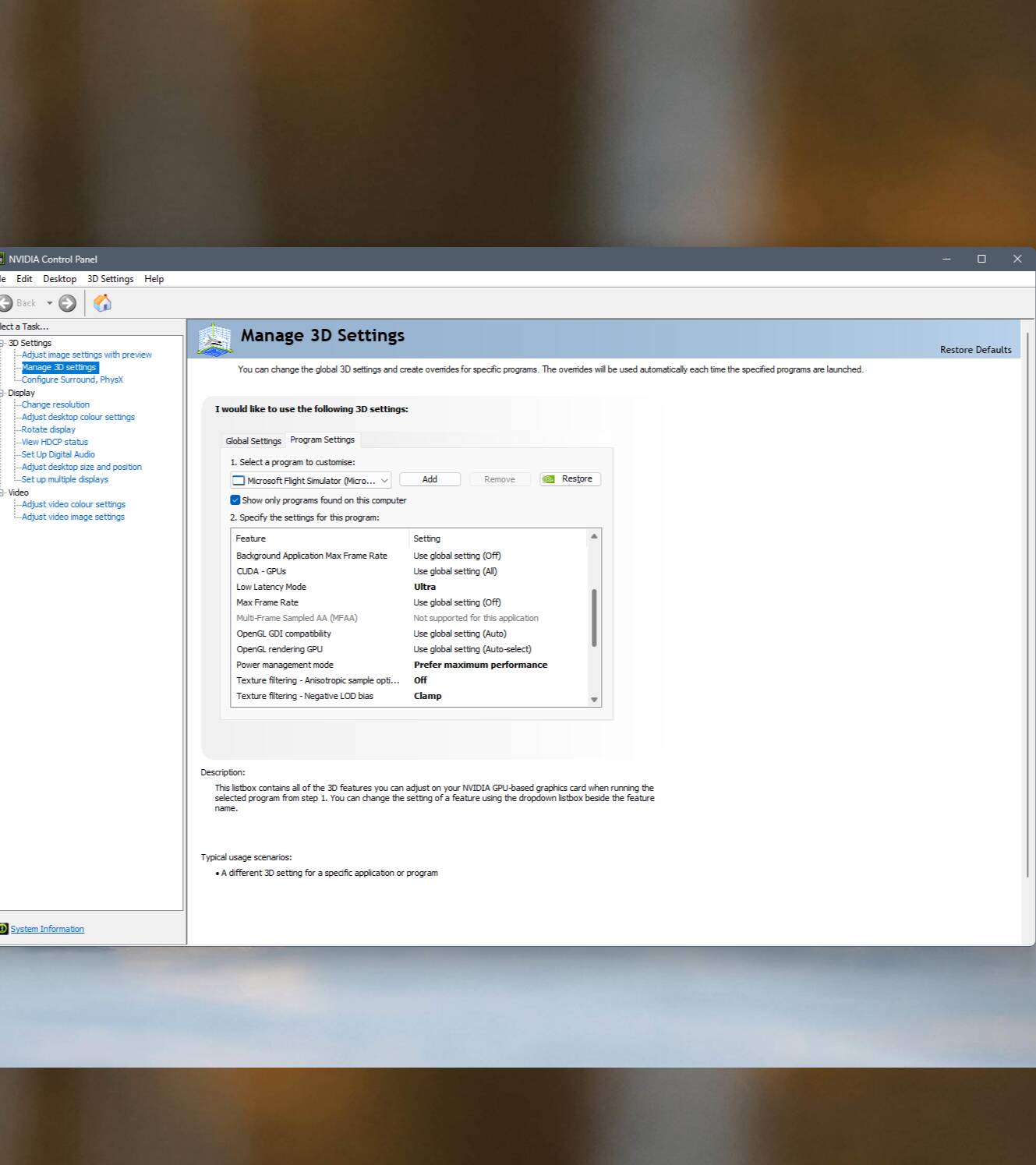Click the Forward arrow navigation icon
Viewport: 1036px width, 1165px height.
[68, 303]
